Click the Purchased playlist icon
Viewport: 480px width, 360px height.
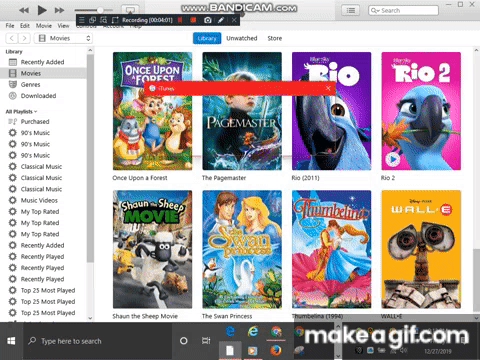(x=13, y=121)
